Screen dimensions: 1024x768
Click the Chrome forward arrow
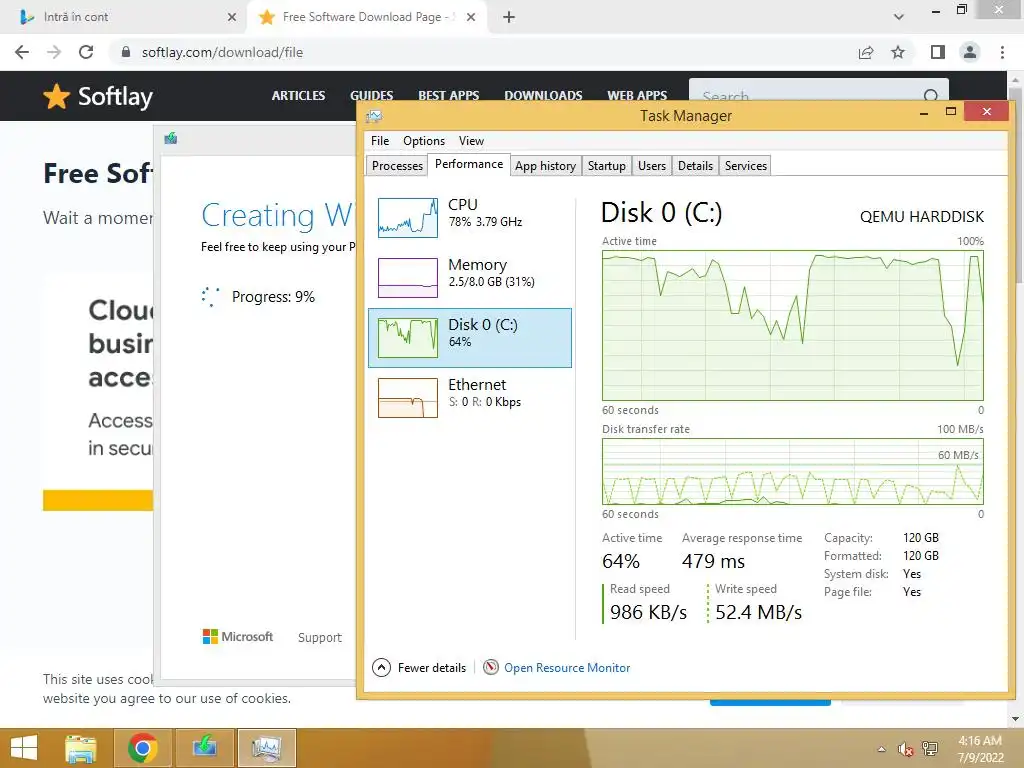54,52
